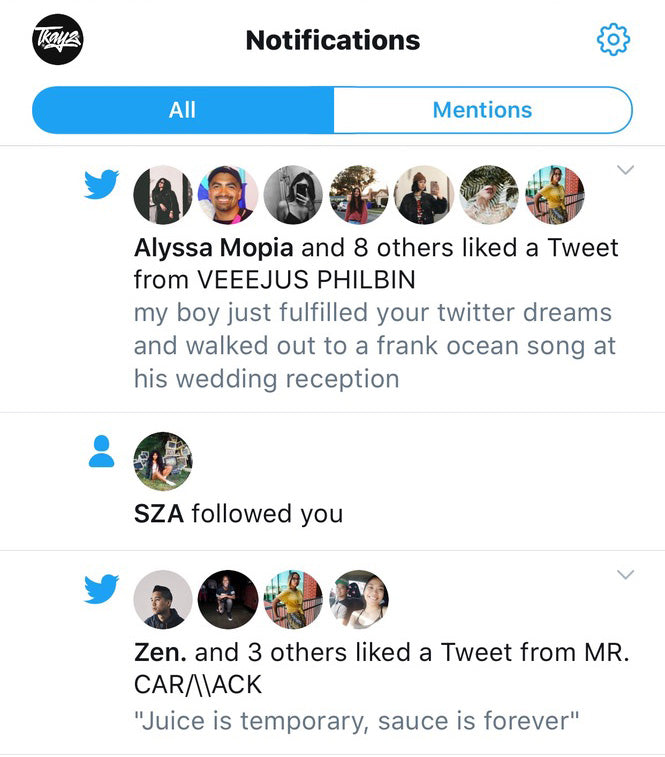Open the "Juice is temporary" tweet text
This screenshot has height=757, width=665.
tap(357, 720)
